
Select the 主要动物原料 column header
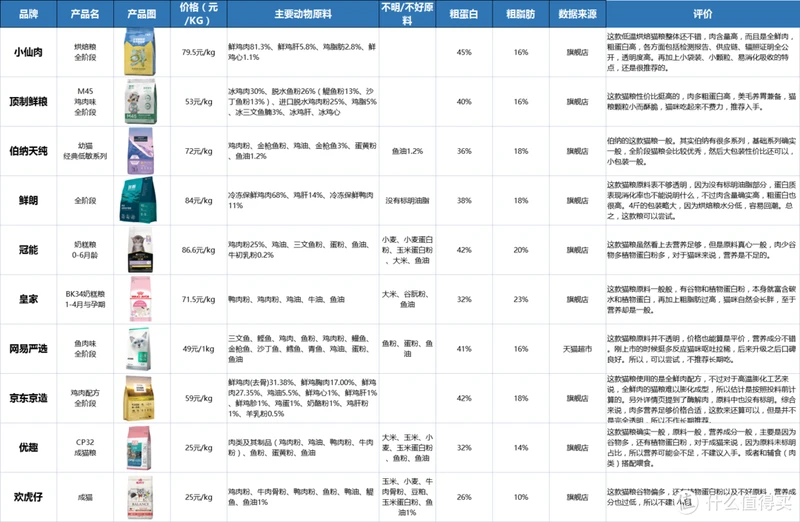coord(303,14)
